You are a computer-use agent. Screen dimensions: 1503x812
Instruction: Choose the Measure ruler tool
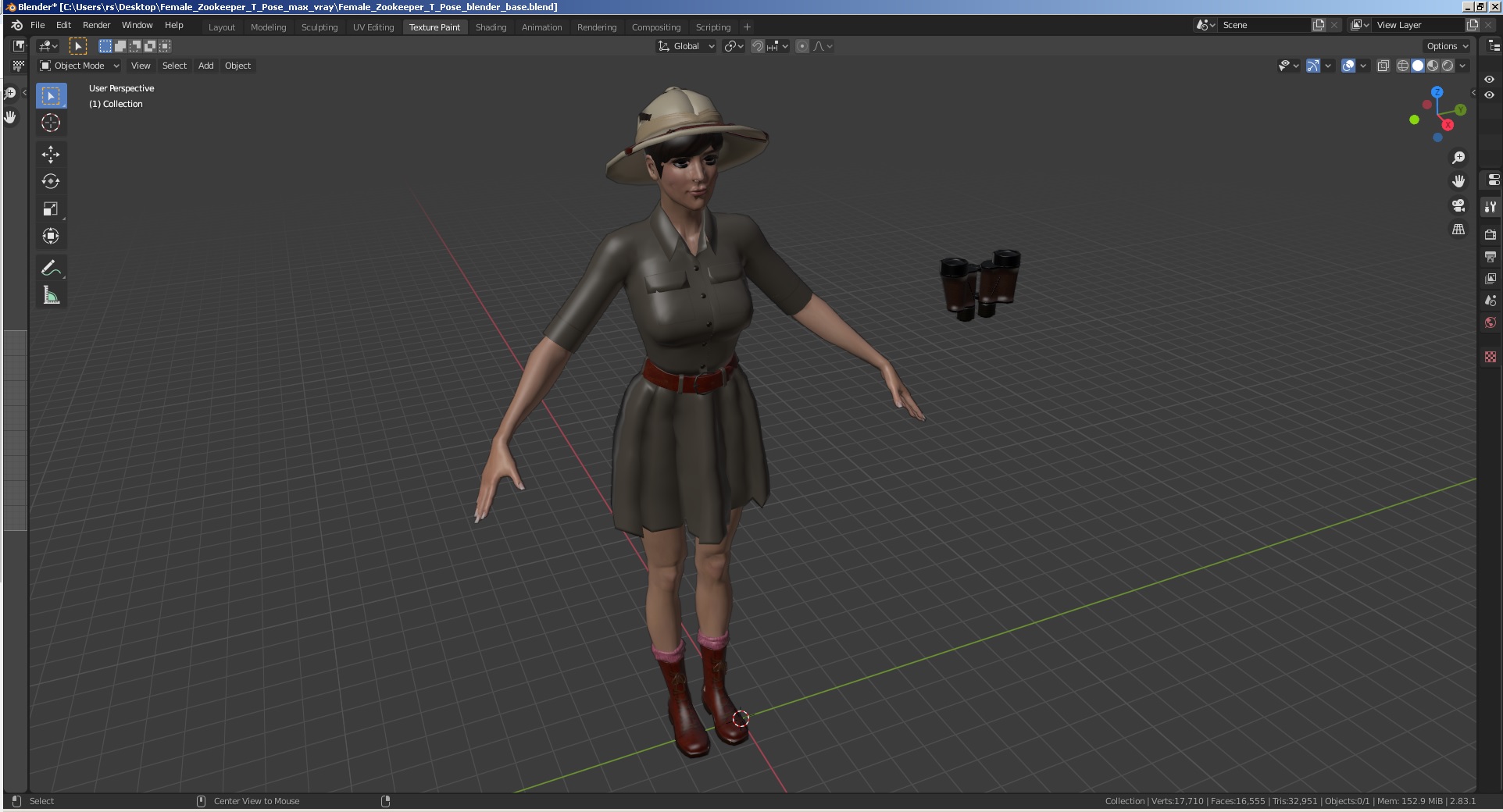click(51, 295)
